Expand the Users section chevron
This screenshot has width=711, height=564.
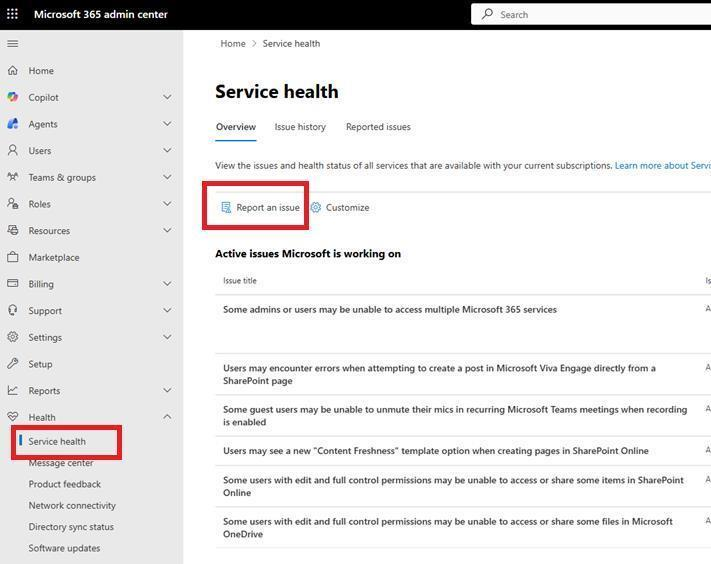(167, 150)
